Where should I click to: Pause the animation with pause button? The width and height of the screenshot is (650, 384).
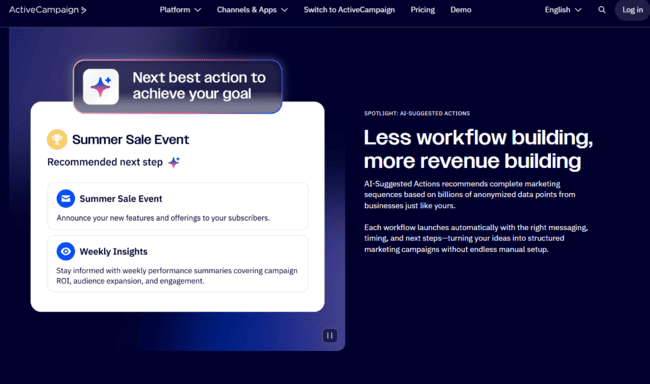click(x=330, y=335)
